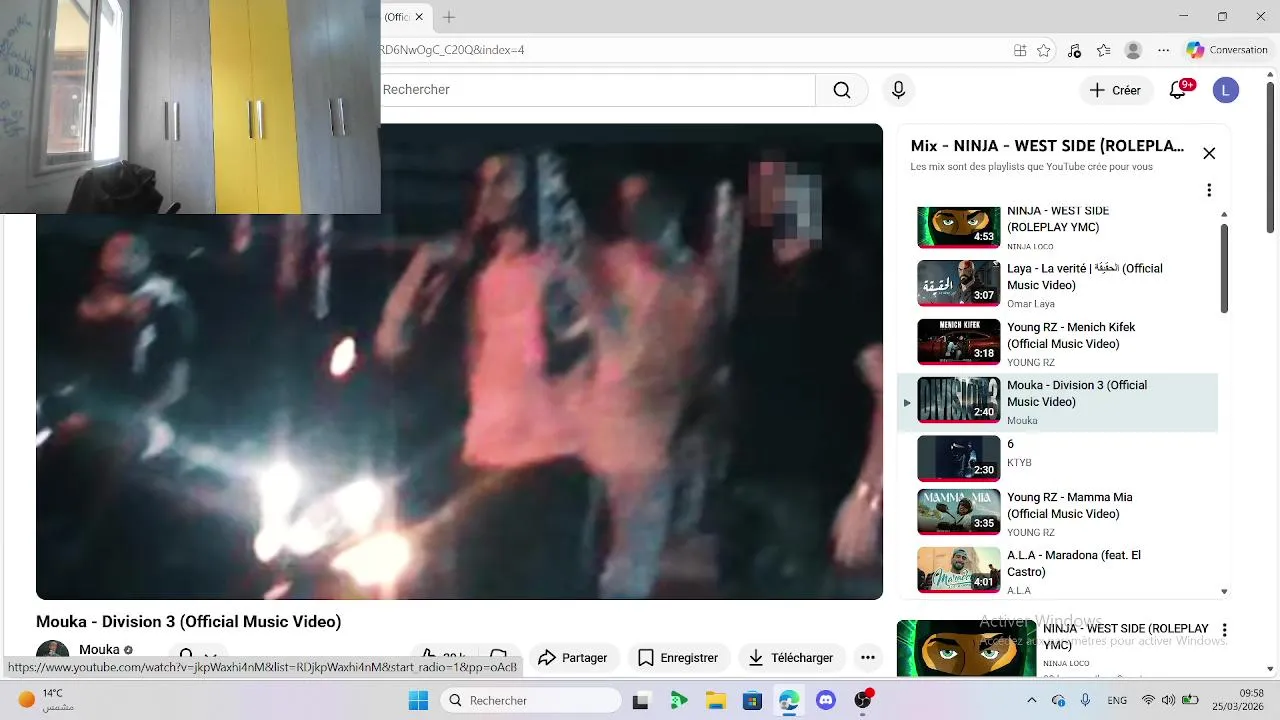Viewport: 1280px width, 720px height.
Task: Open the ENG language switcher
Action: (x=1117, y=700)
